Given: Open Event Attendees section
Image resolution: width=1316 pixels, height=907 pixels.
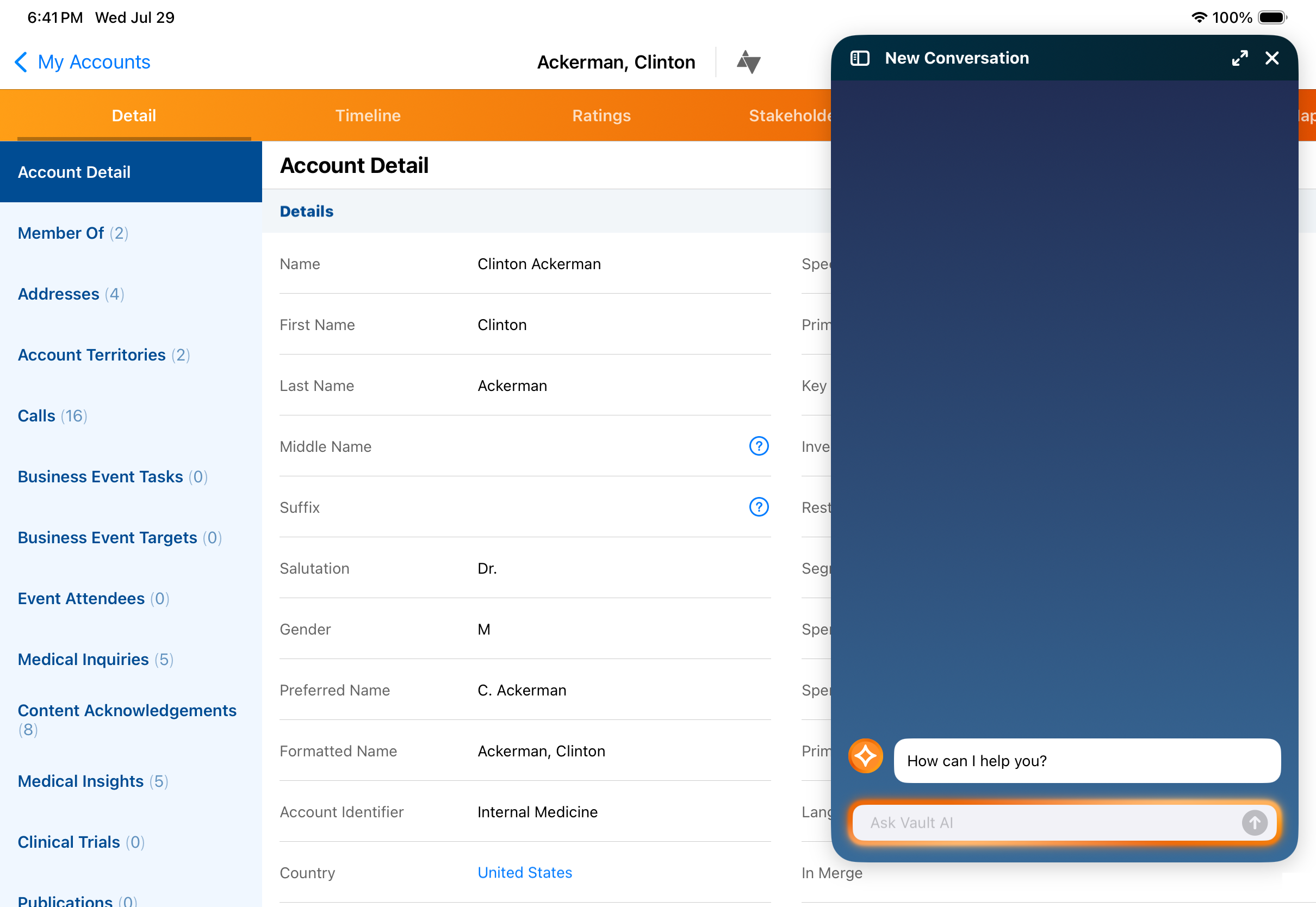Looking at the screenshot, I should pyautogui.click(x=131, y=598).
